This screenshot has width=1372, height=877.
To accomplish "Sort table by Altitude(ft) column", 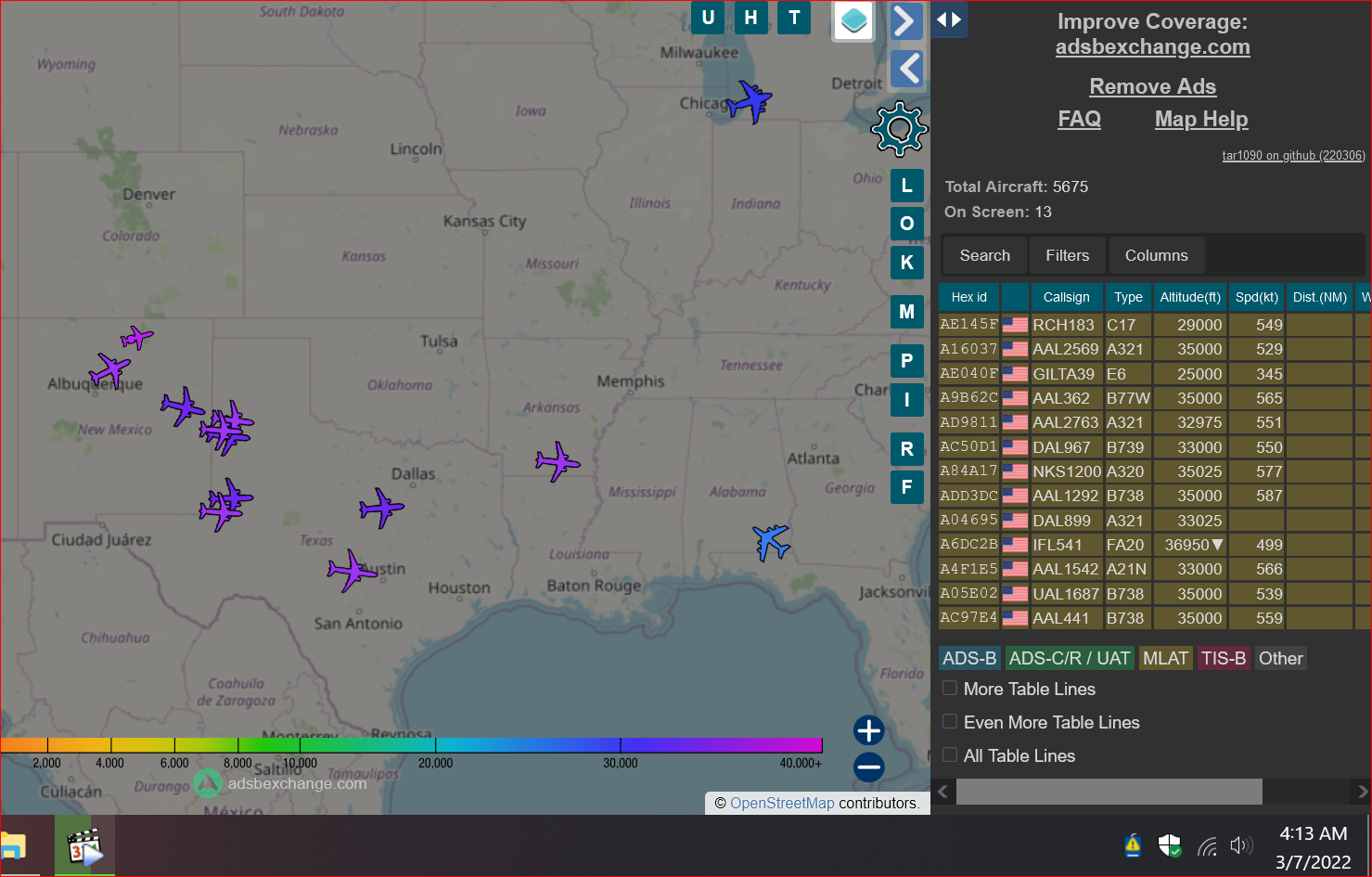I will [1190, 297].
